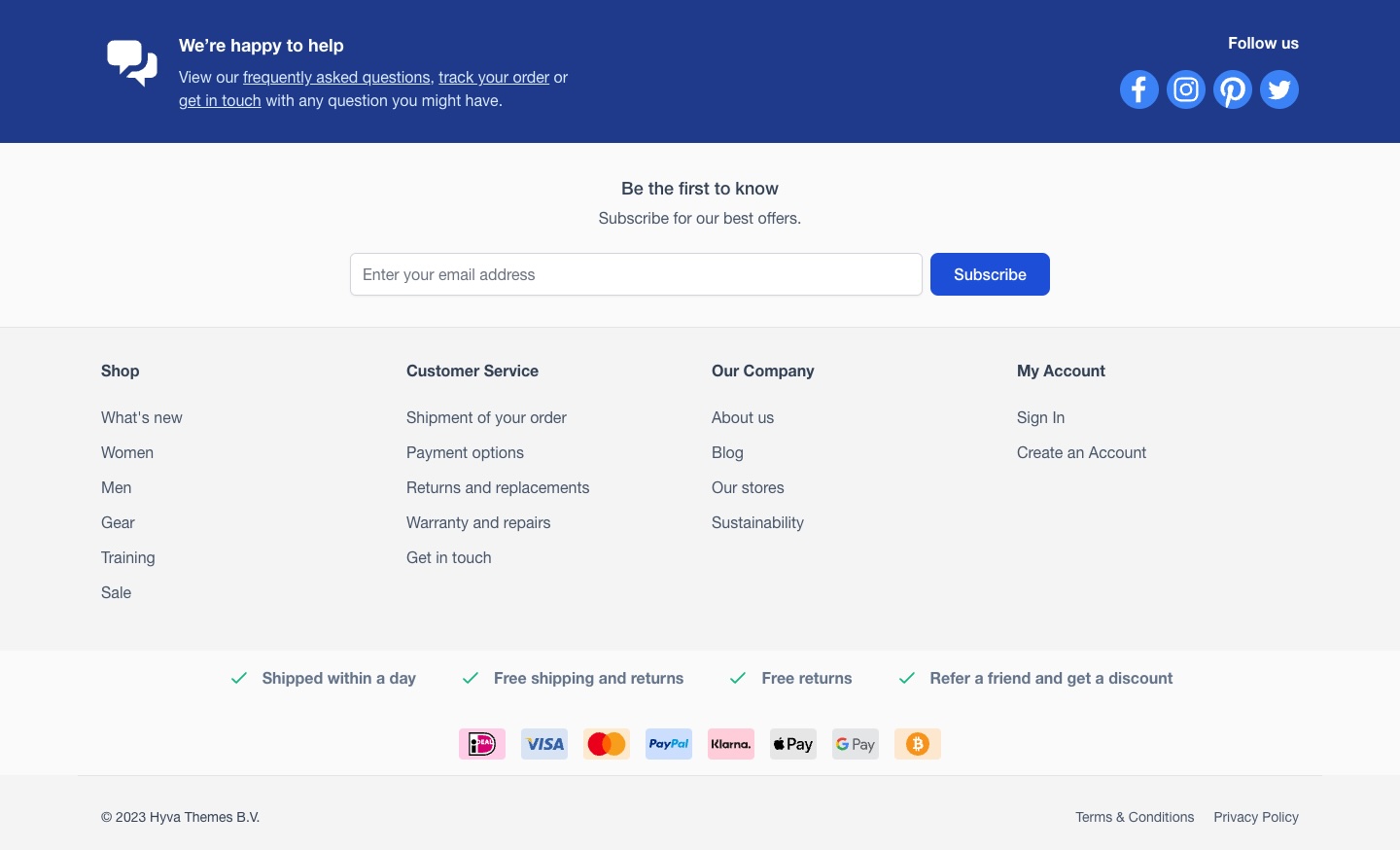Open Terms & Conditions link
Image resolution: width=1400 pixels, height=850 pixels.
pyautogui.click(x=1135, y=817)
